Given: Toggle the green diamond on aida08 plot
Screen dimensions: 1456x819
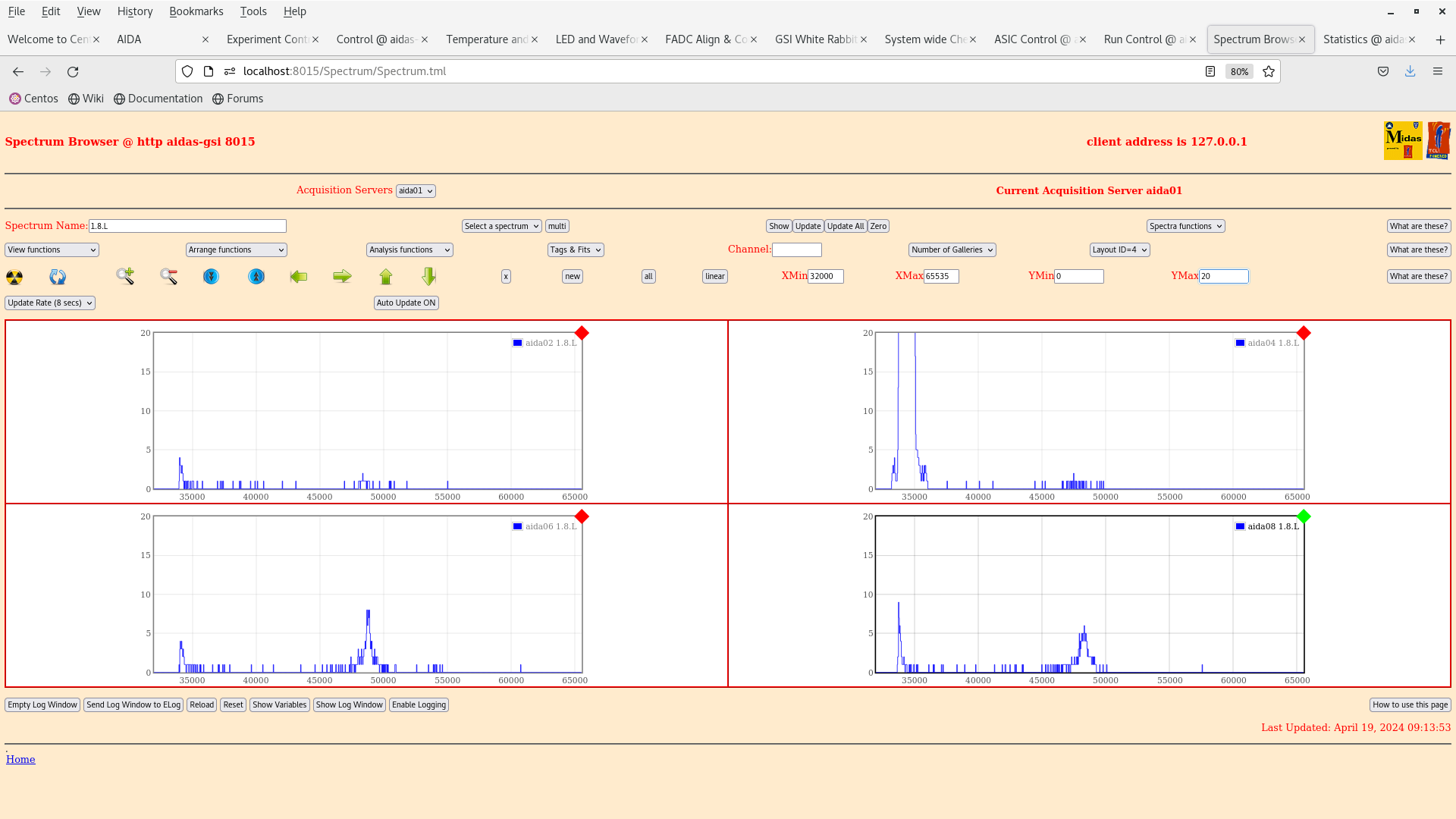Looking at the screenshot, I should [1304, 516].
